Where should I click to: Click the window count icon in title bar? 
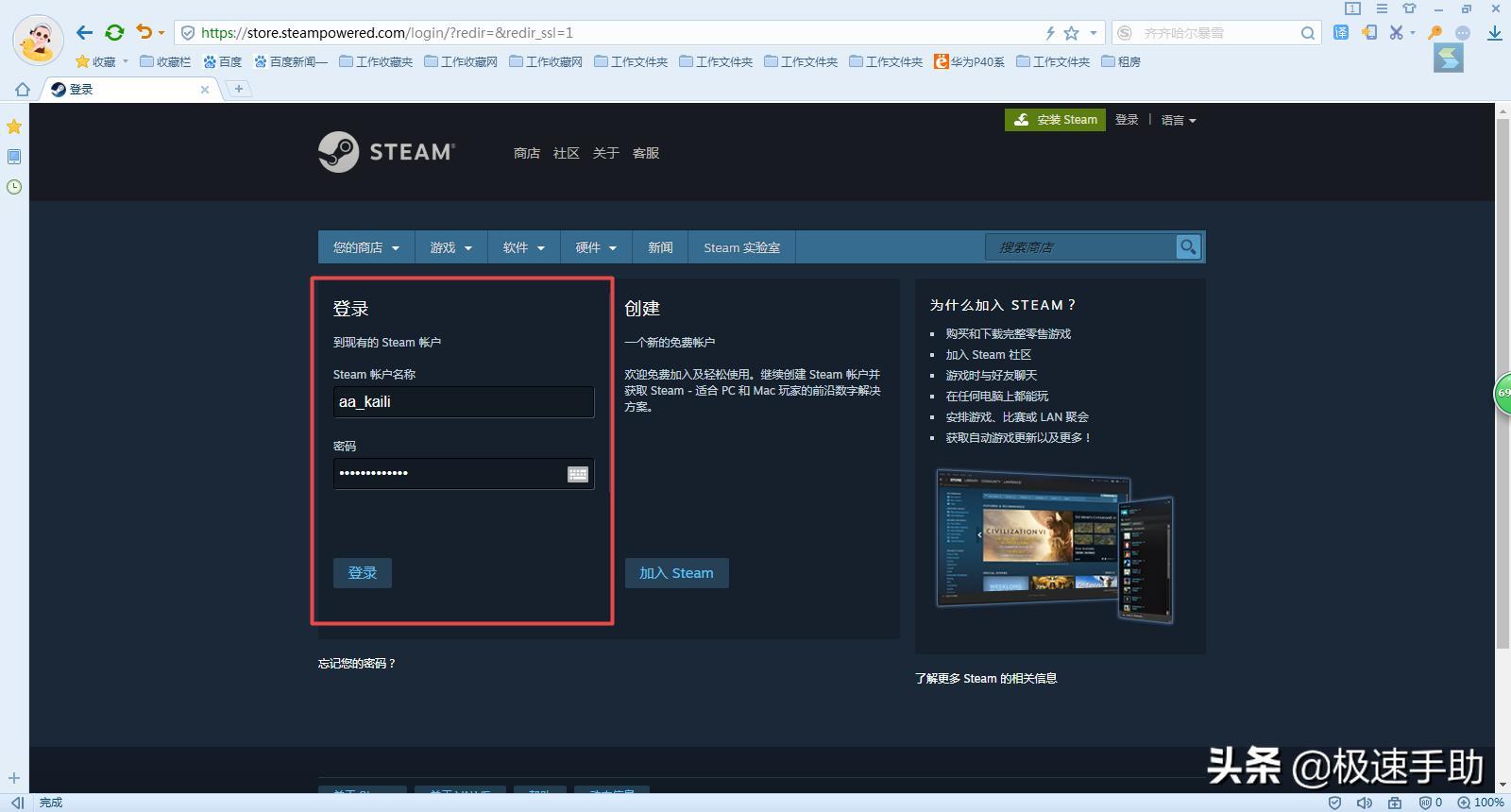click(1352, 8)
